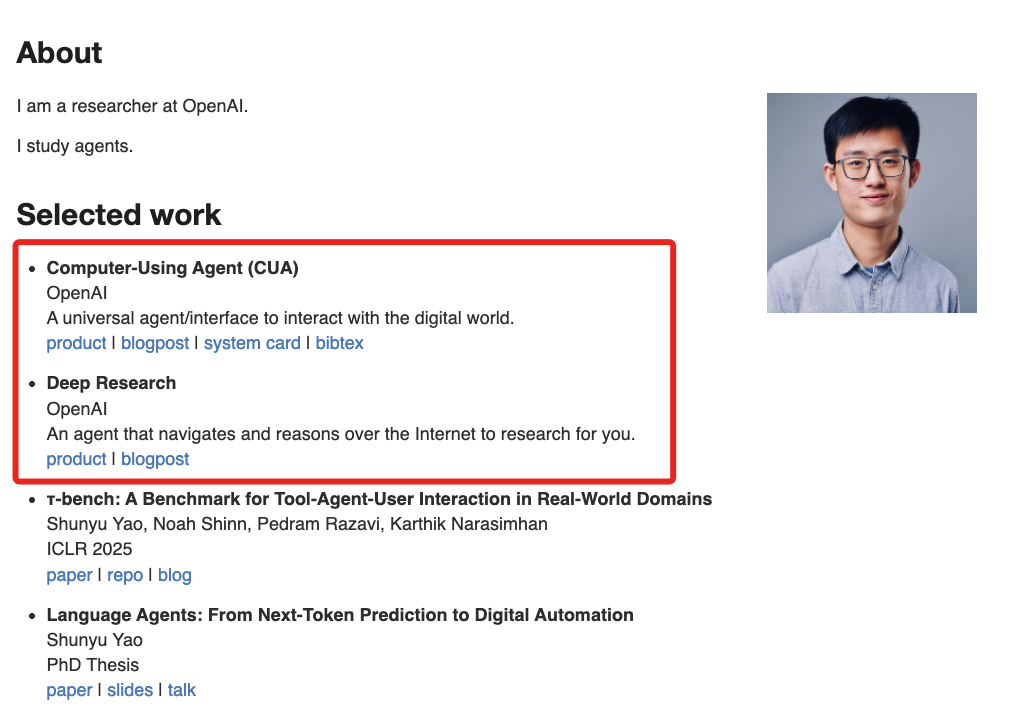The height and width of the screenshot is (710, 1021).
Task: View the PhD Thesis slides link
Action: tap(130, 690)
